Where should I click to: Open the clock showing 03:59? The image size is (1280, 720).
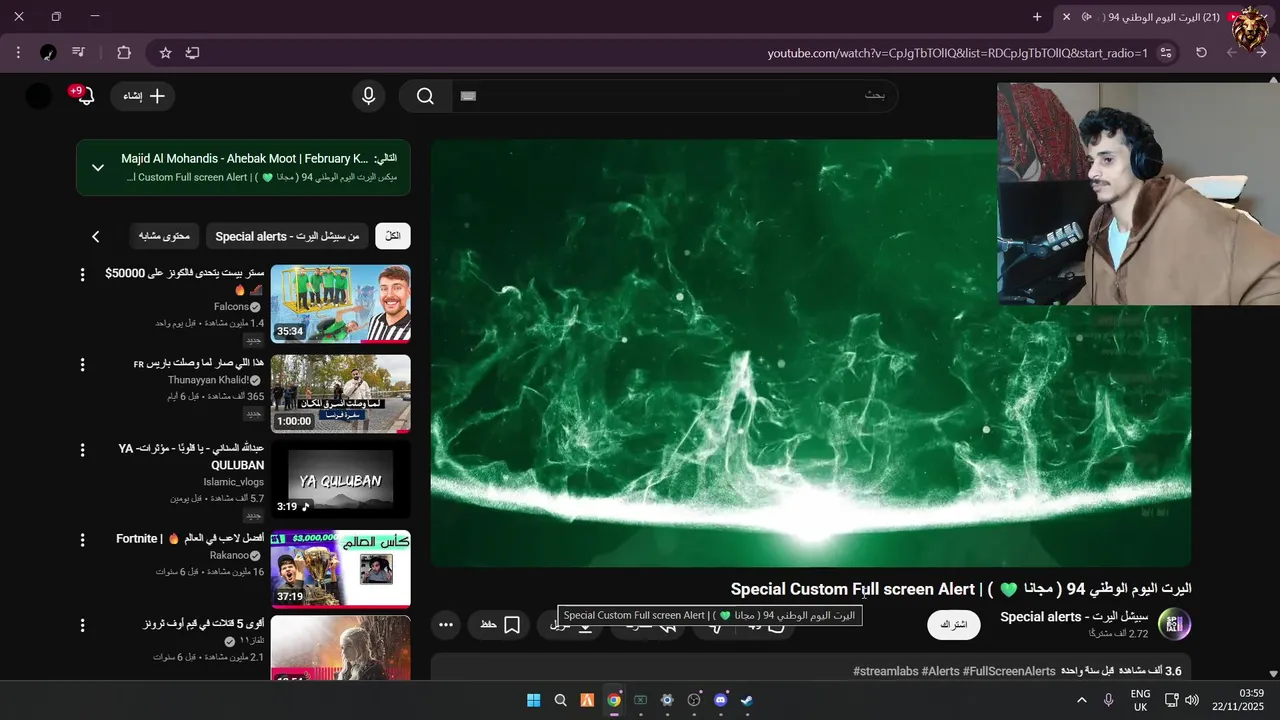[1252, 693]
